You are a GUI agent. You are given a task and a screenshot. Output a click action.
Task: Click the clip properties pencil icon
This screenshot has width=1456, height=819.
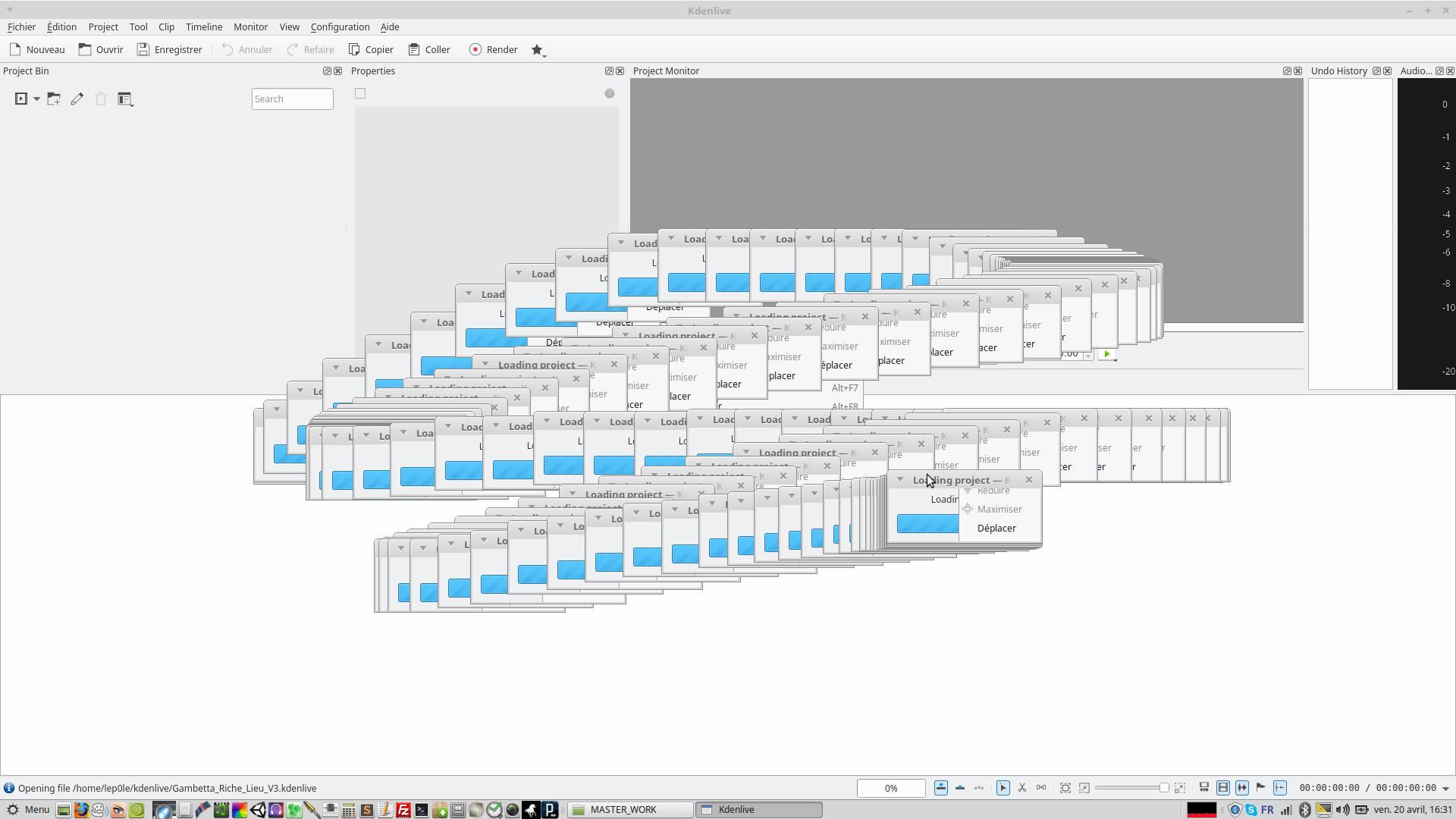[x=77, y=99]
